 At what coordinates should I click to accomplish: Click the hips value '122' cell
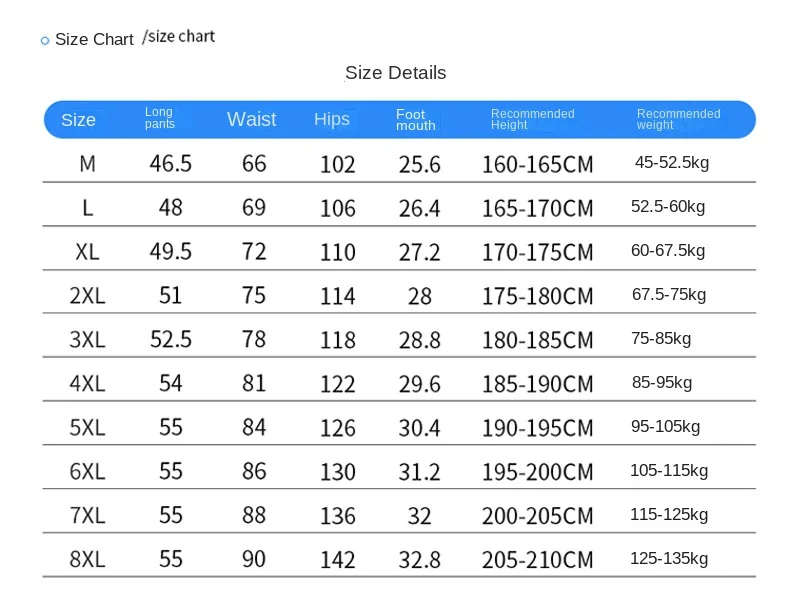tap(337, 384)
